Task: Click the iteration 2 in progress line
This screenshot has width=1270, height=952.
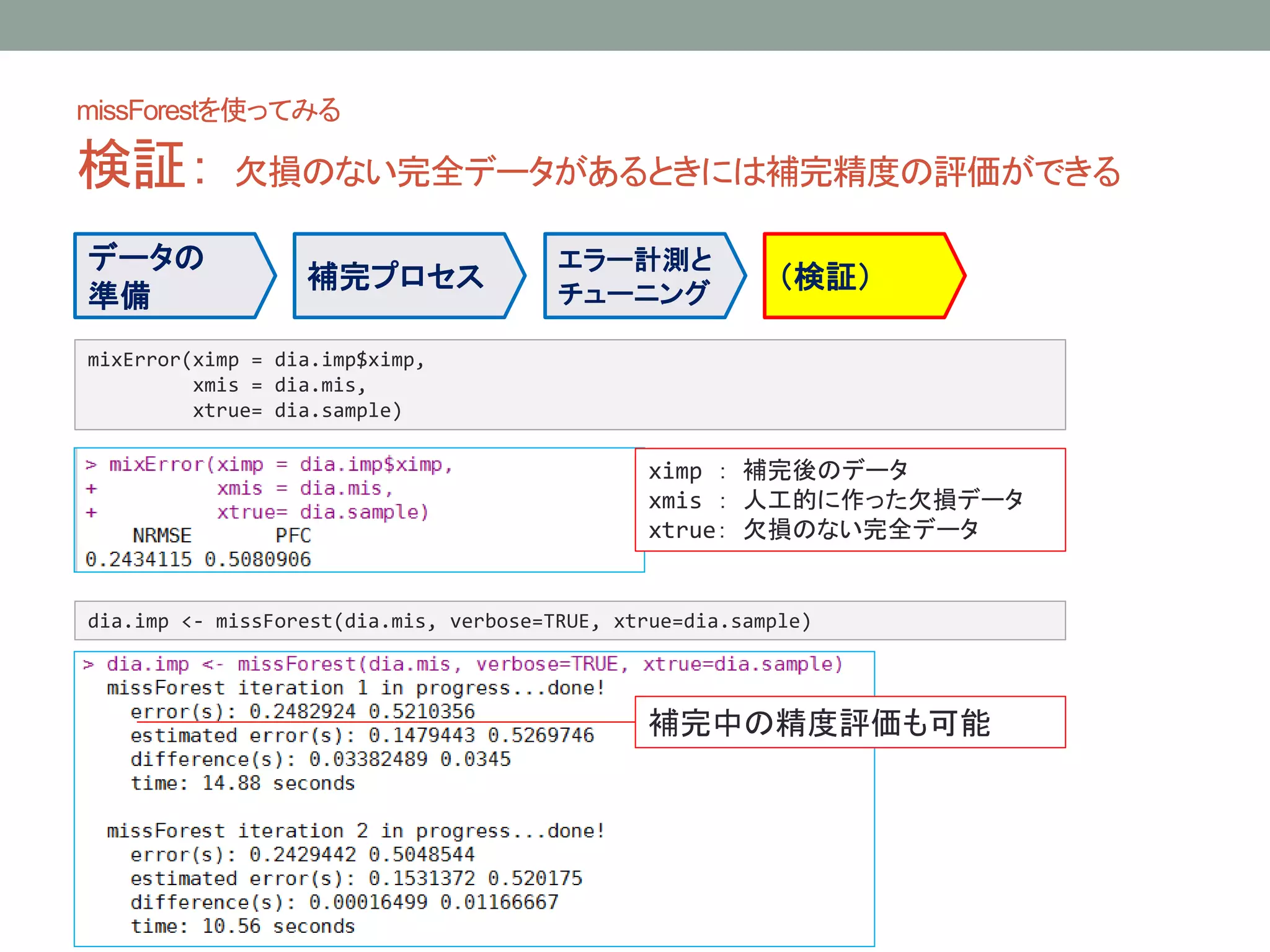Action: pyautogui.click(x=355, y=831)
